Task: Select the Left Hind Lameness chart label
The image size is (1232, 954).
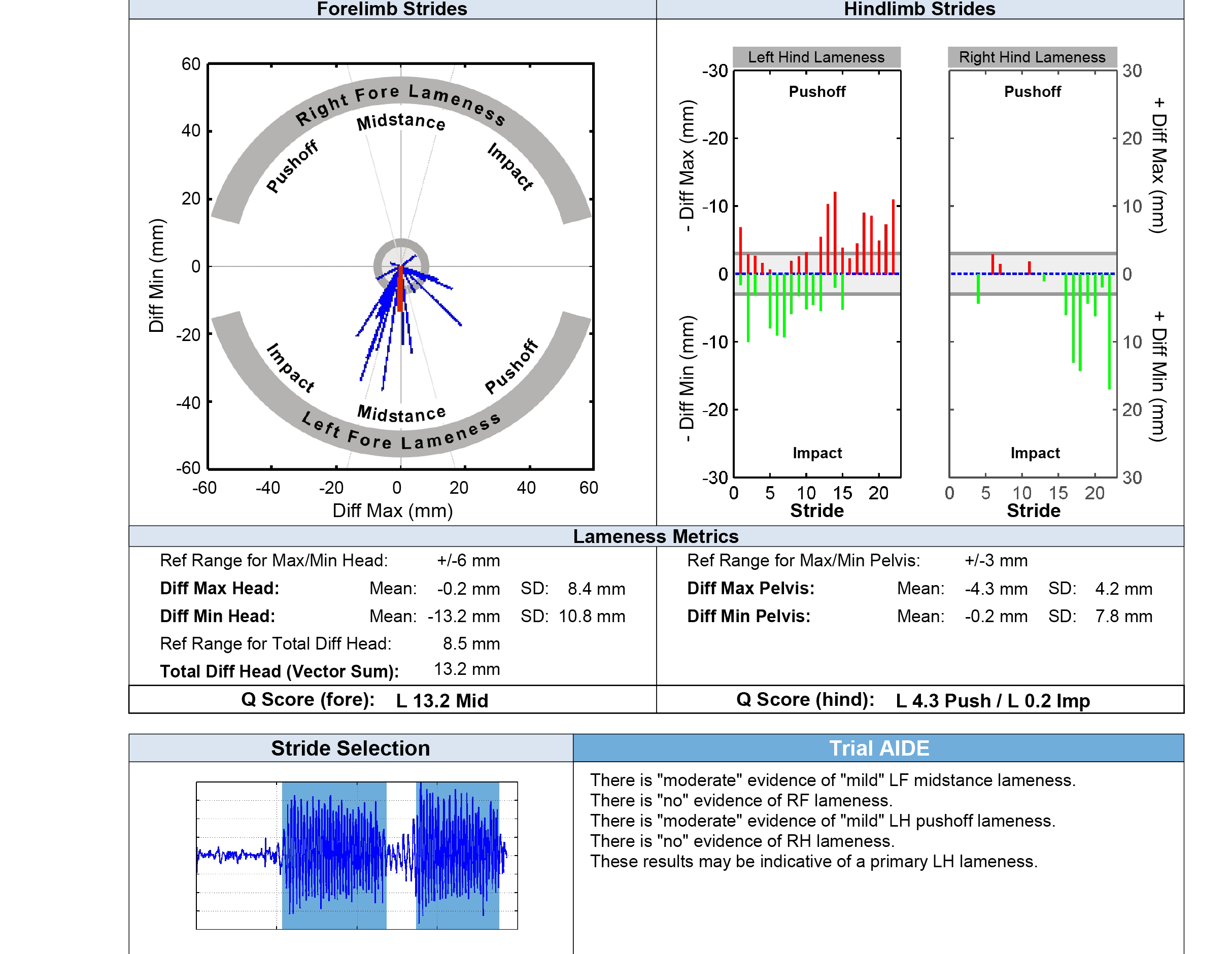Action: (817, 57)
